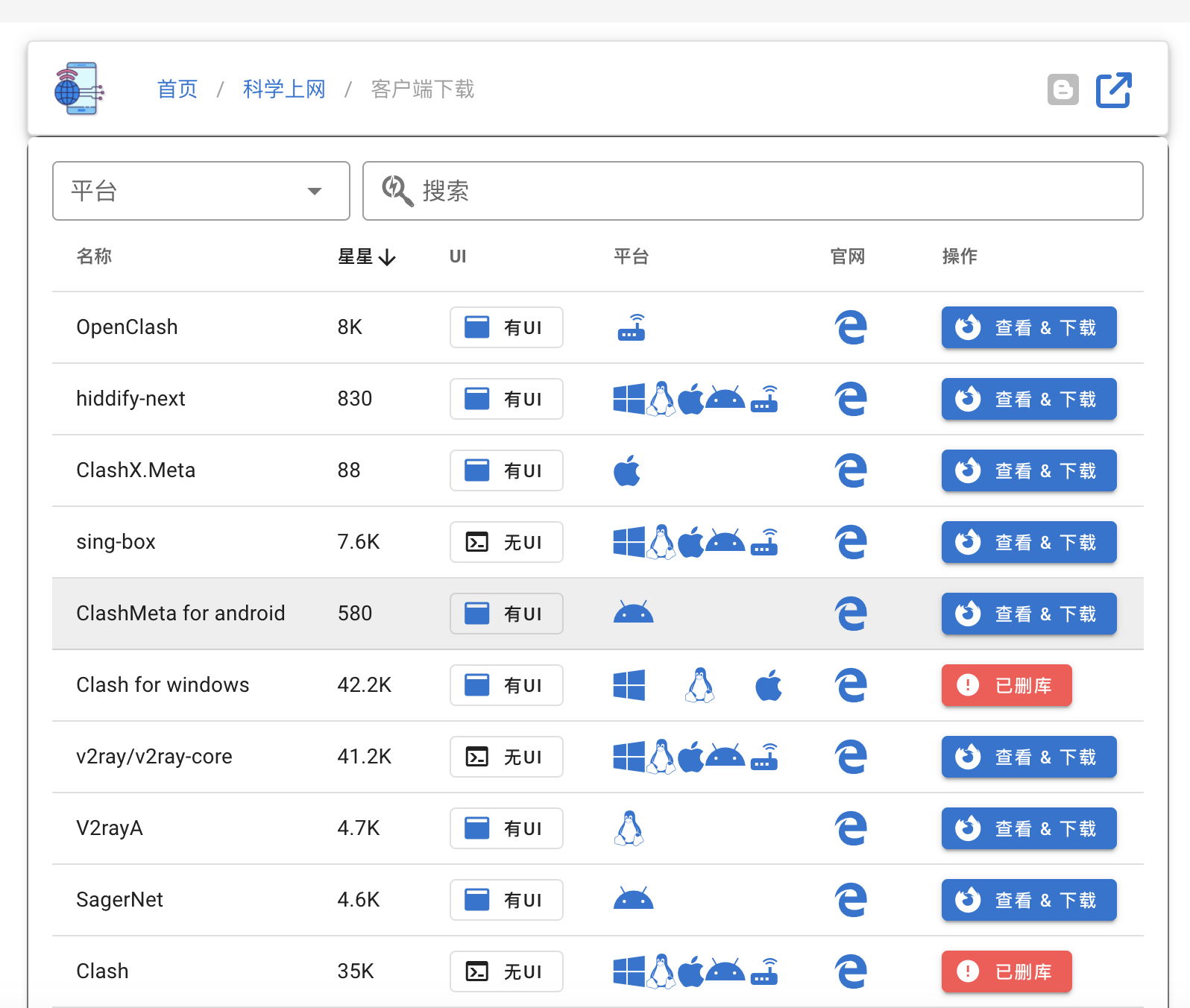Open V2rayA official website icon
The image size is (1190, 1008).
[x=851, y=828]
